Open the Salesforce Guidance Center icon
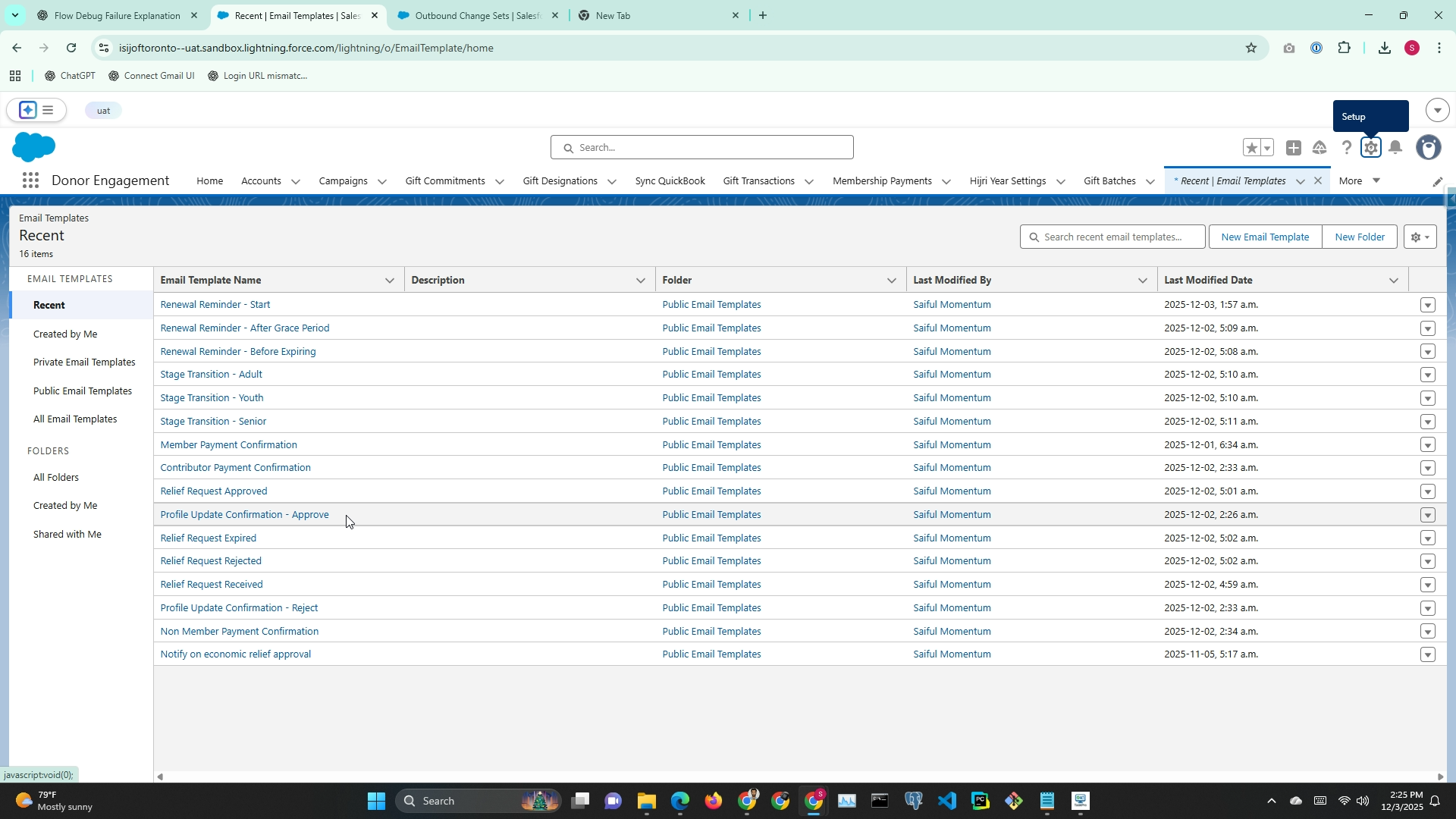The height and width of the screenshot is (819, 1456). click(1319, 148)
